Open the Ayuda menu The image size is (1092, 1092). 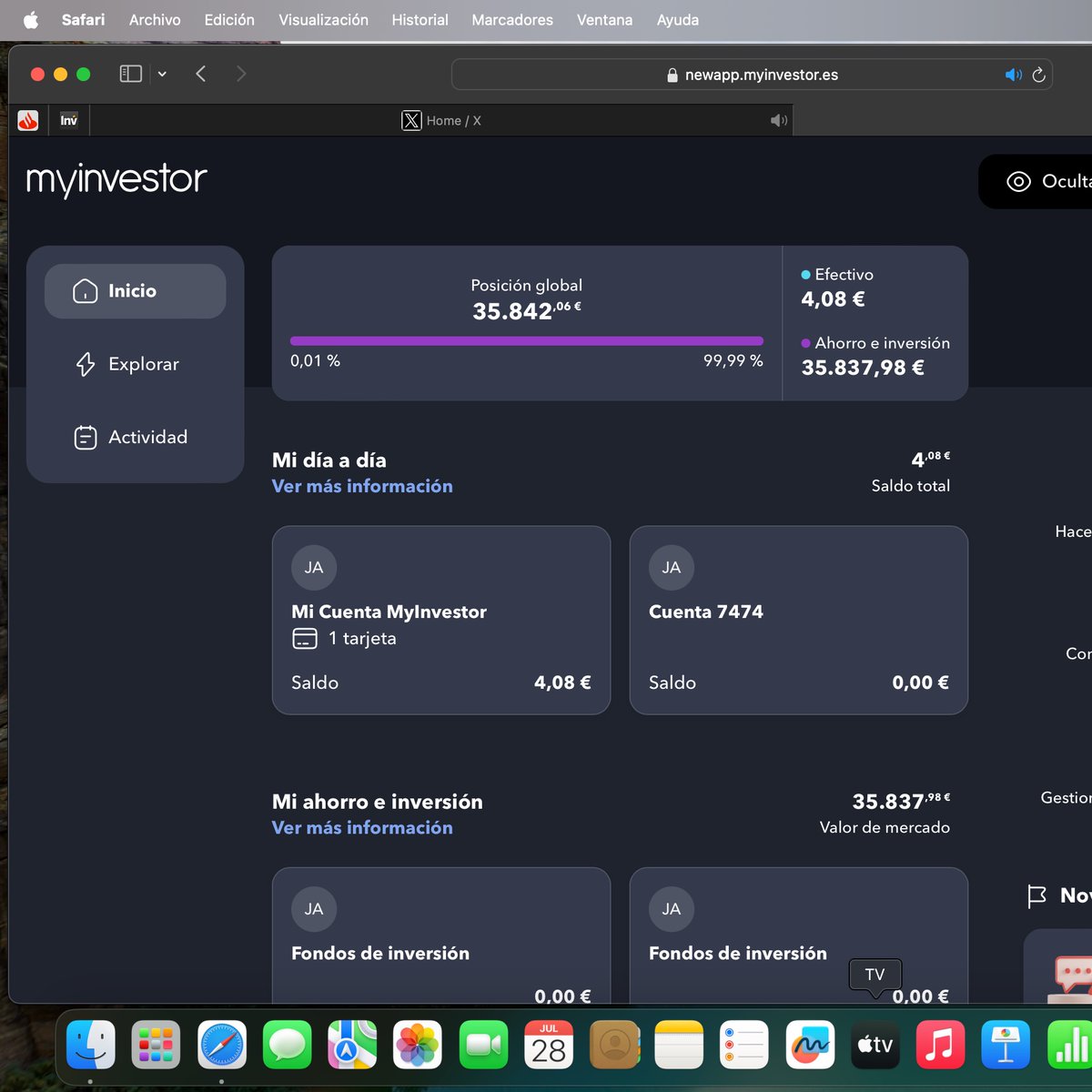point(678,20)
